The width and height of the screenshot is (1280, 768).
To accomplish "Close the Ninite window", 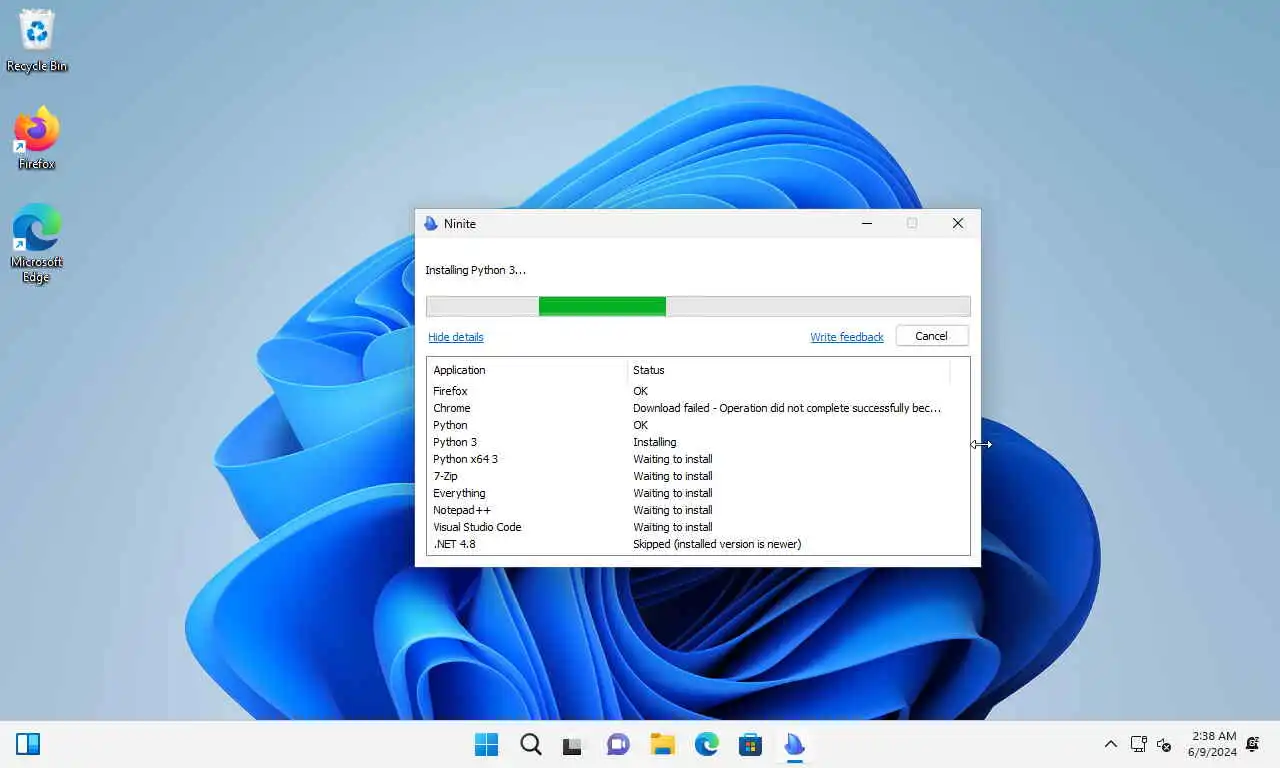I will (958, 223).
